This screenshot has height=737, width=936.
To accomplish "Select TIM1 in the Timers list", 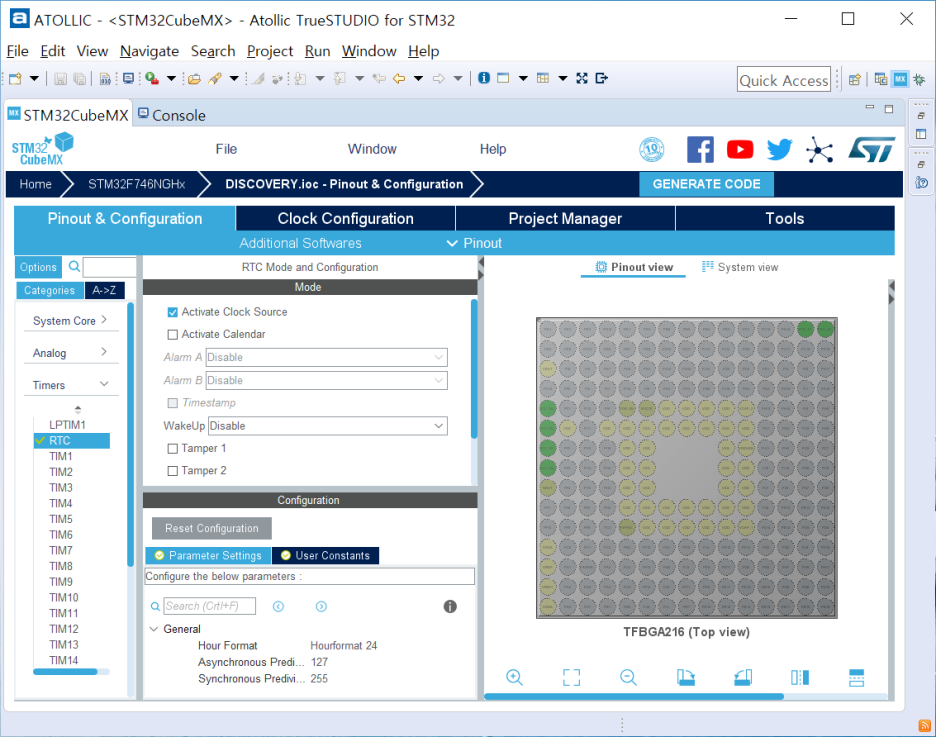I will point(60,457).
